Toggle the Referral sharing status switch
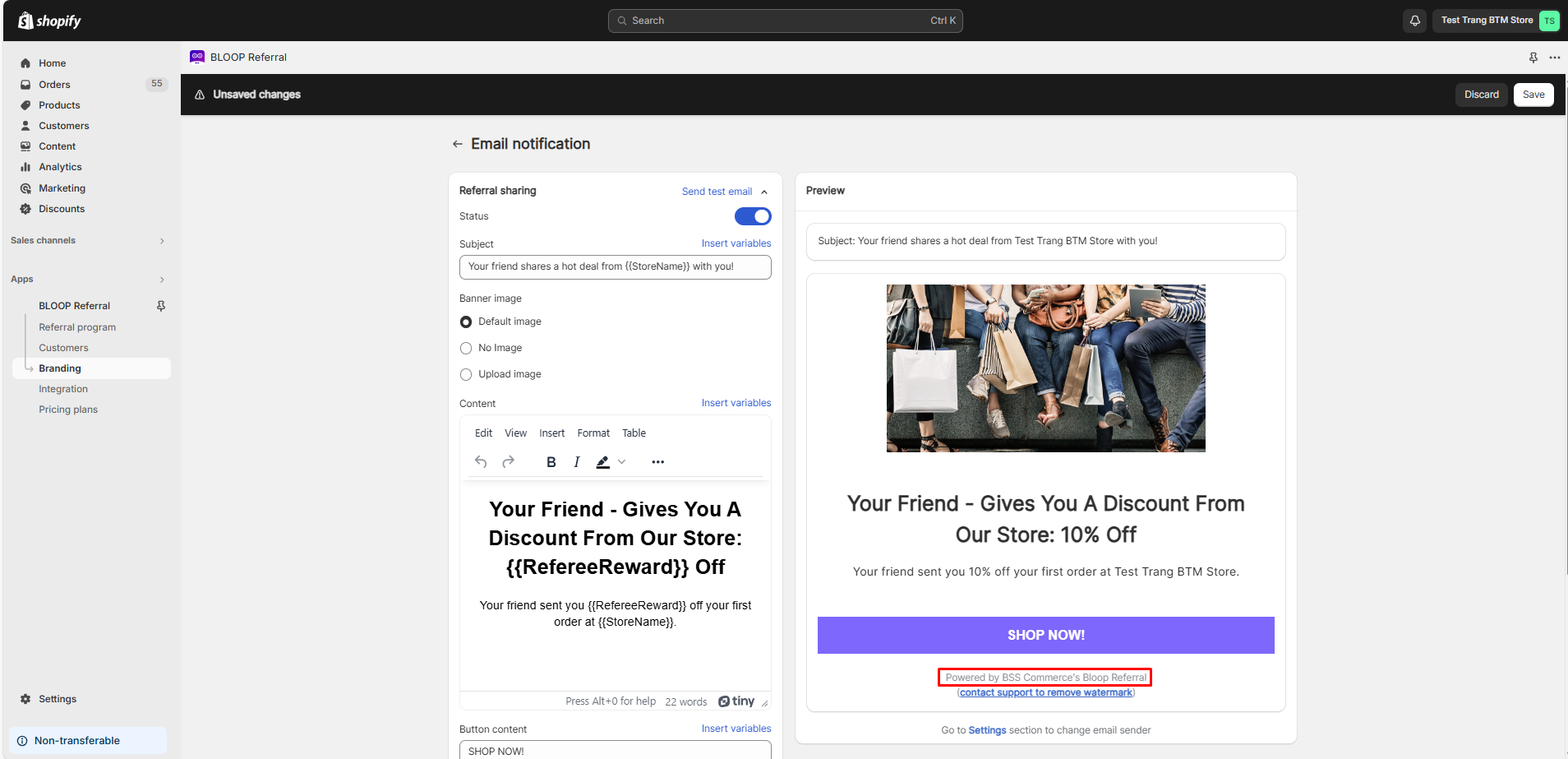The height and width of the screenshot is (759, 1568). click(752, 216)
